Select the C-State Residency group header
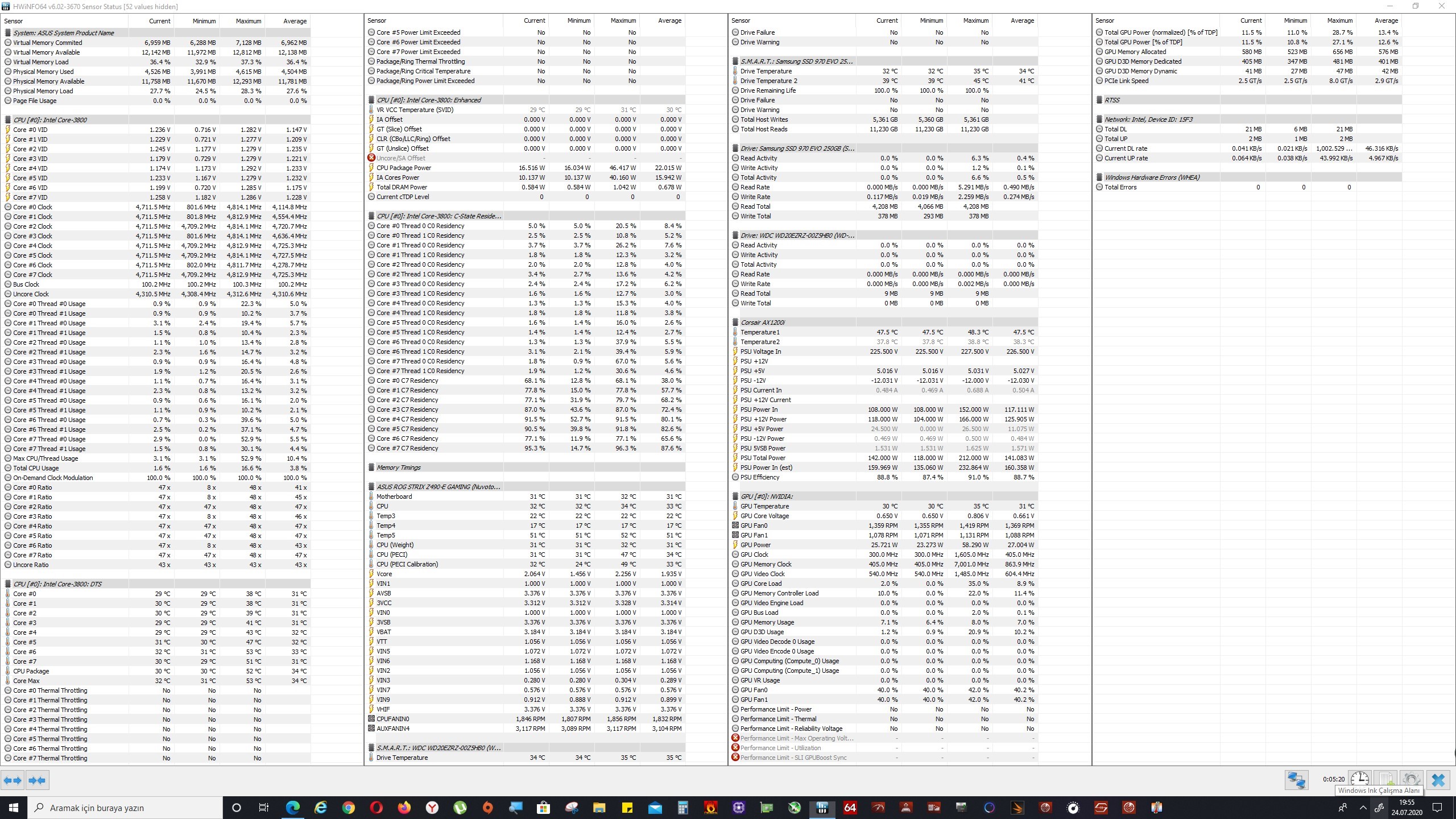Viewport: 1456px width, 819px height. pos(526,216)
